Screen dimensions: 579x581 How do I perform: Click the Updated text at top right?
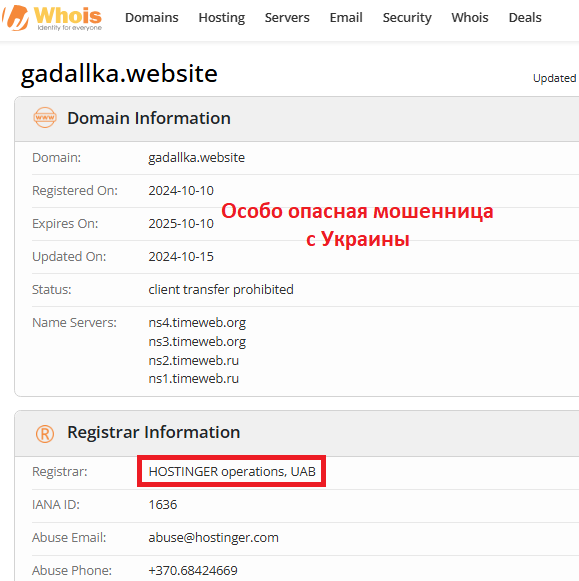click(555, 79)
